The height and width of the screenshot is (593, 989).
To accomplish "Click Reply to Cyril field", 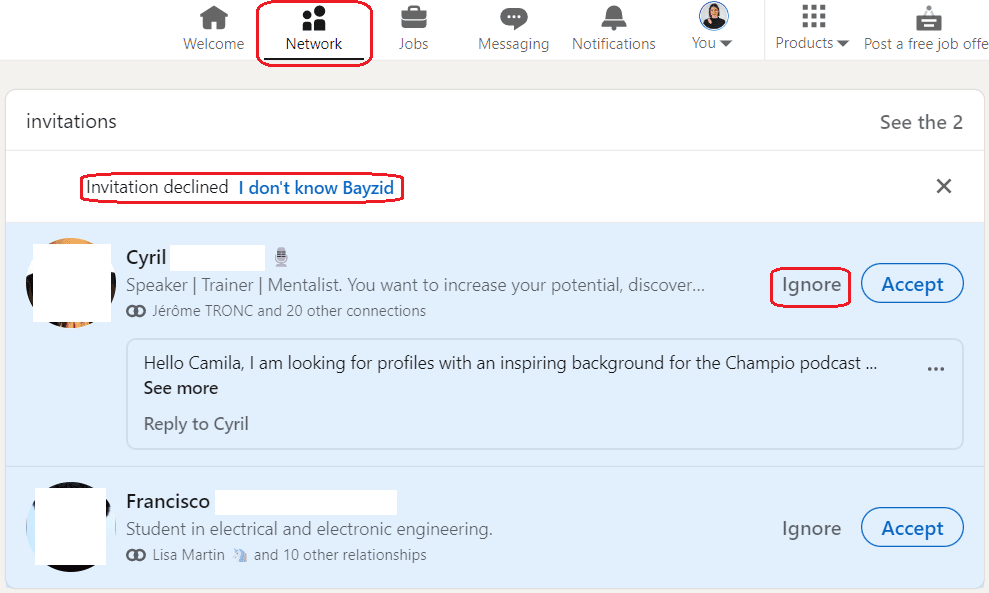I will 196,424.
